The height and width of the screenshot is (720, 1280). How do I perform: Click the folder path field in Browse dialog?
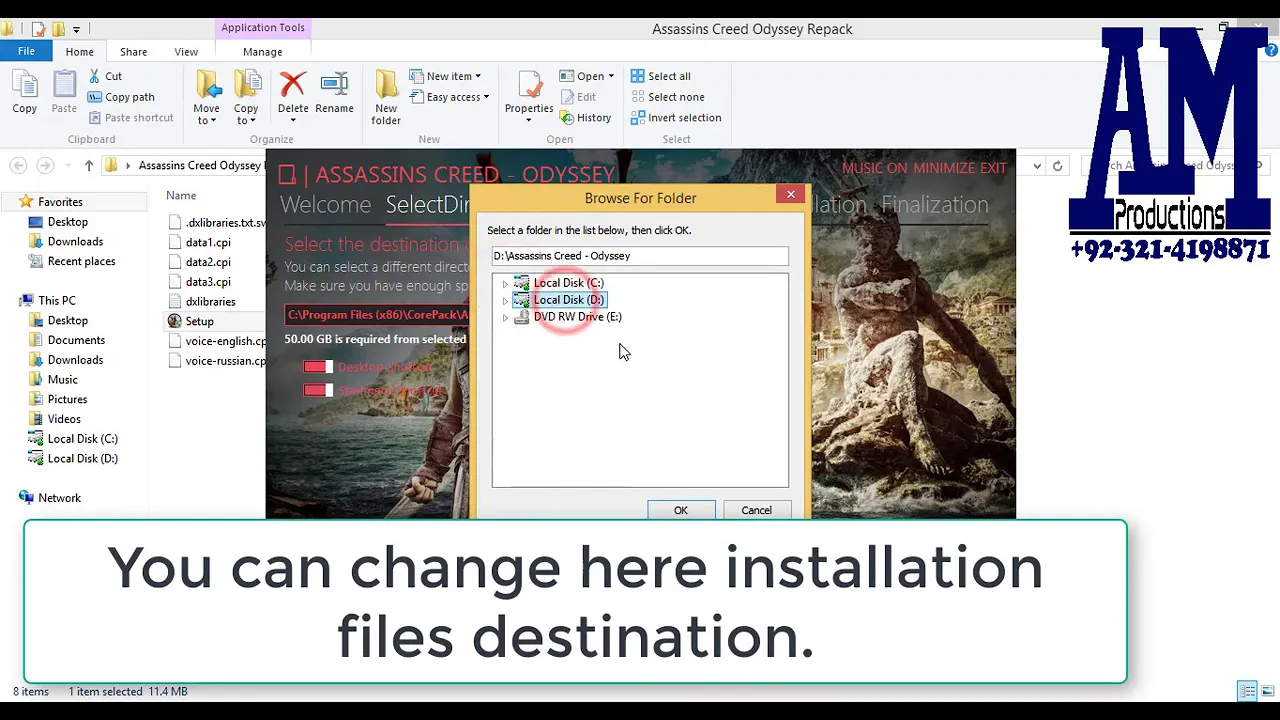click(640, 256)
